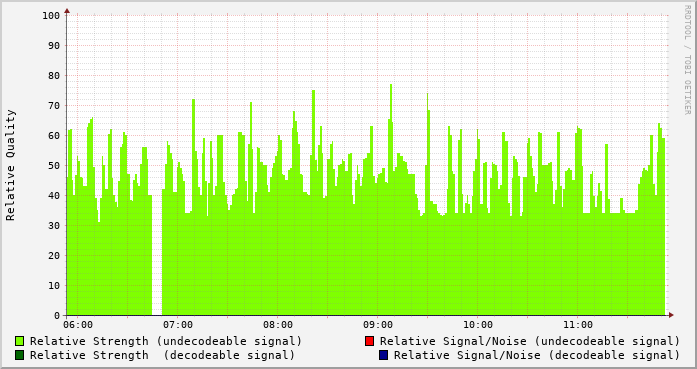Click the red undecodeable signal/noise swatch
The width and height of the screenshot is (697, 369).
click(369, 341)
